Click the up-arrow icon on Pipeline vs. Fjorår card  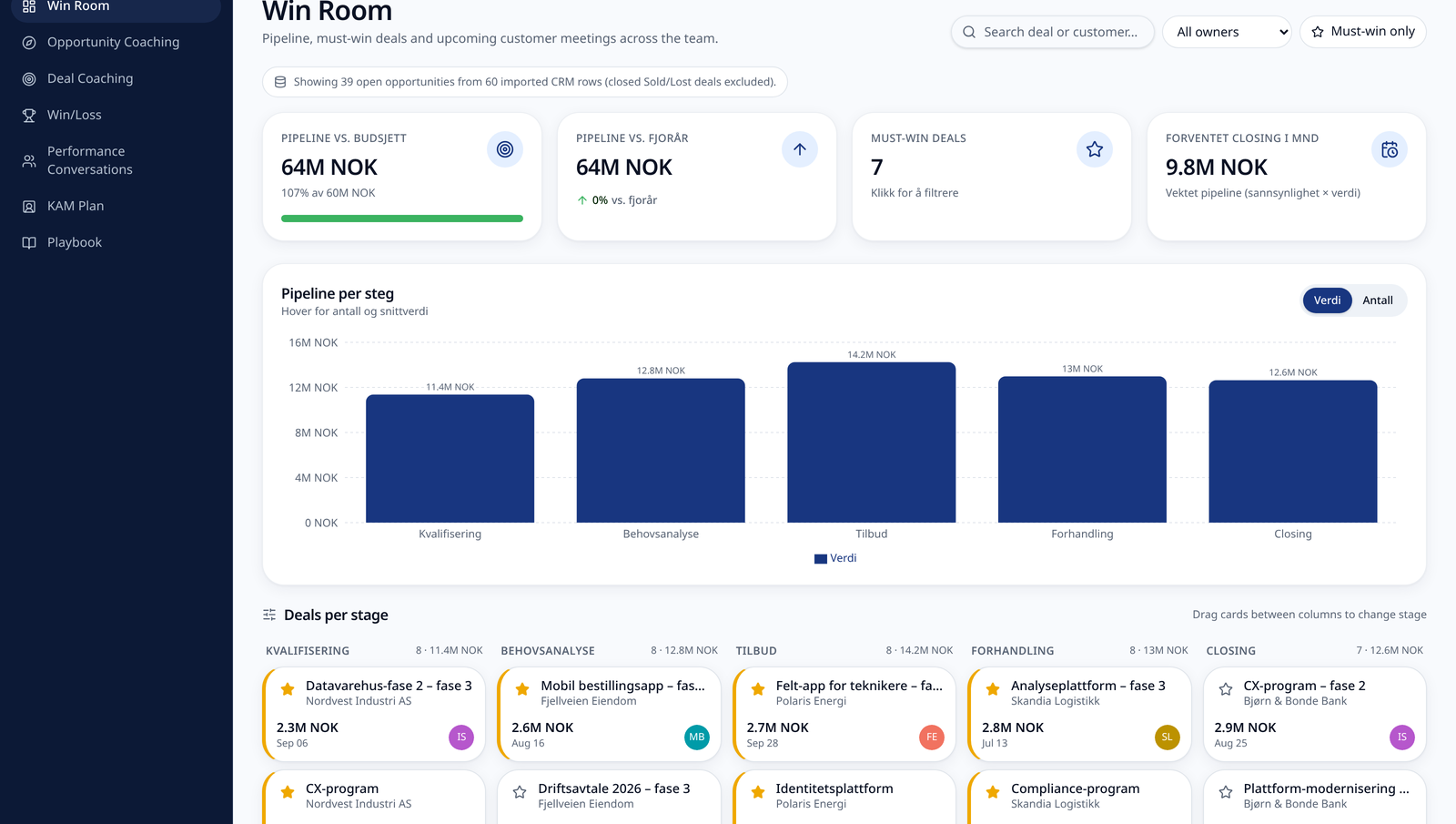[x=800, y=149]
